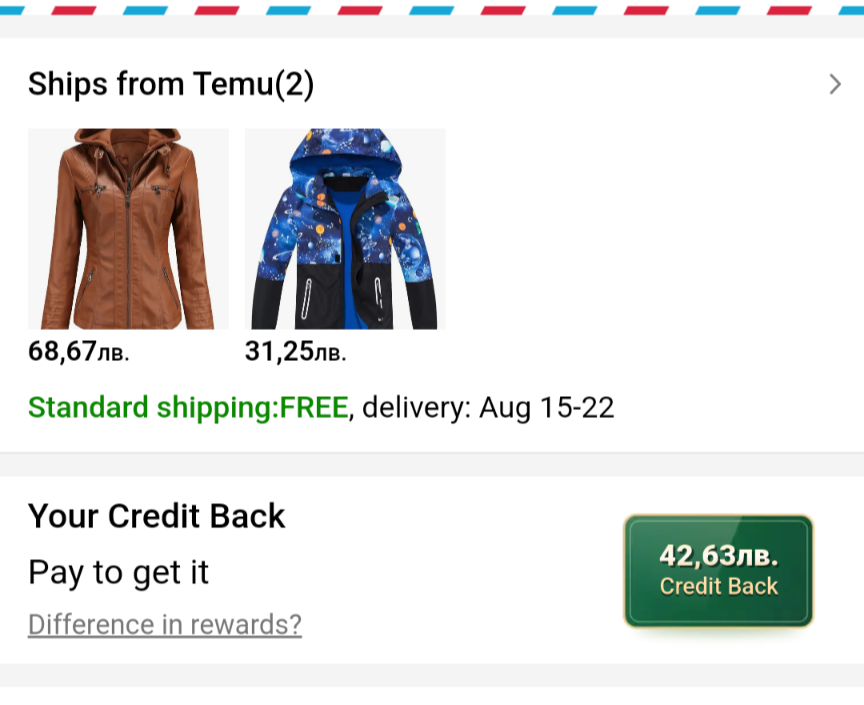Click the Credit Back label on green badge
The width and height of the screenshot is (864, 705).
tap(718, 587)
